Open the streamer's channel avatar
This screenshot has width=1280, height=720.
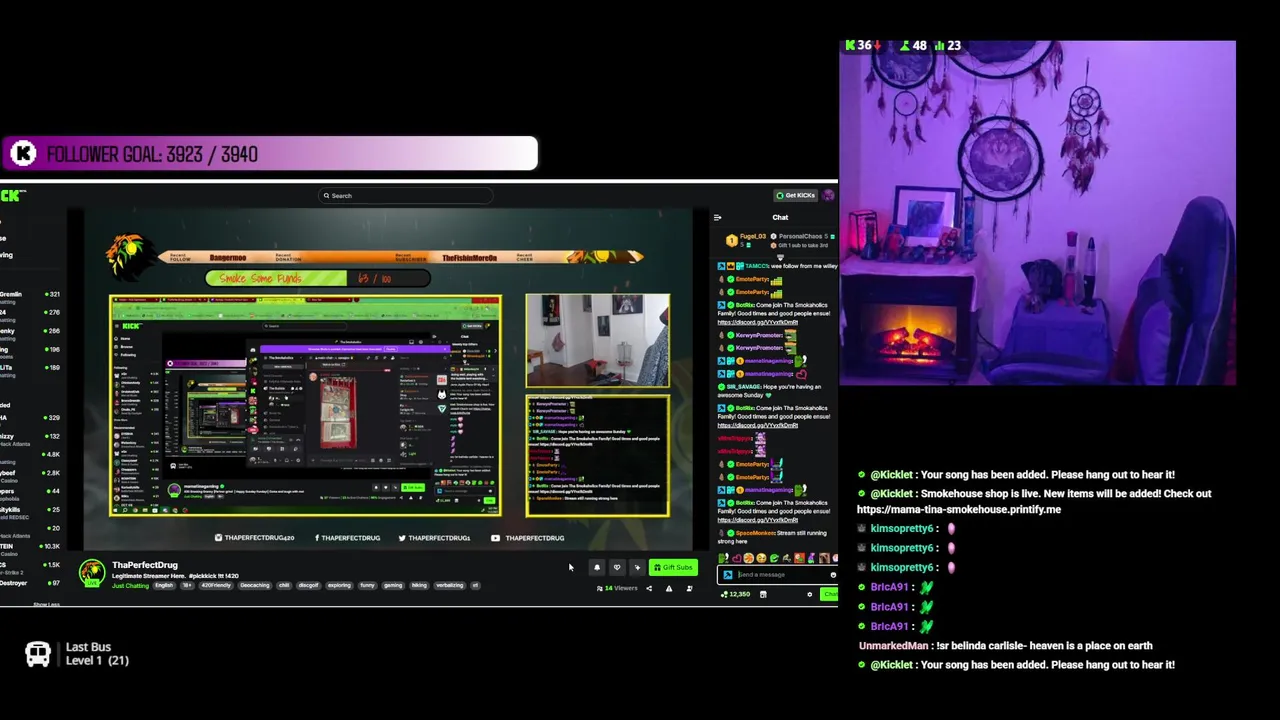(92, 573)
